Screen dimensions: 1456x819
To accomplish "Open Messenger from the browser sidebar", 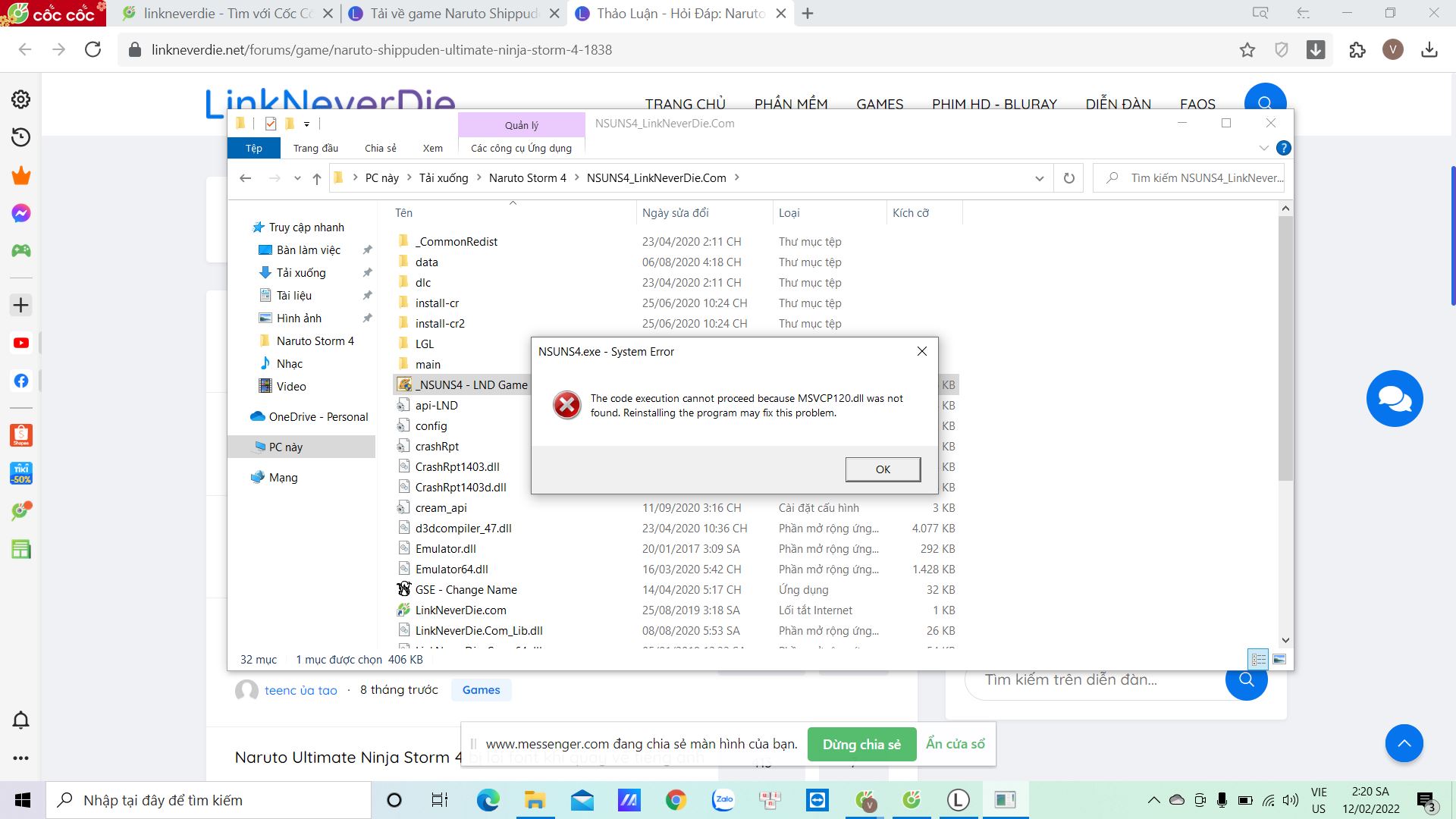I will tap(21, 213).
